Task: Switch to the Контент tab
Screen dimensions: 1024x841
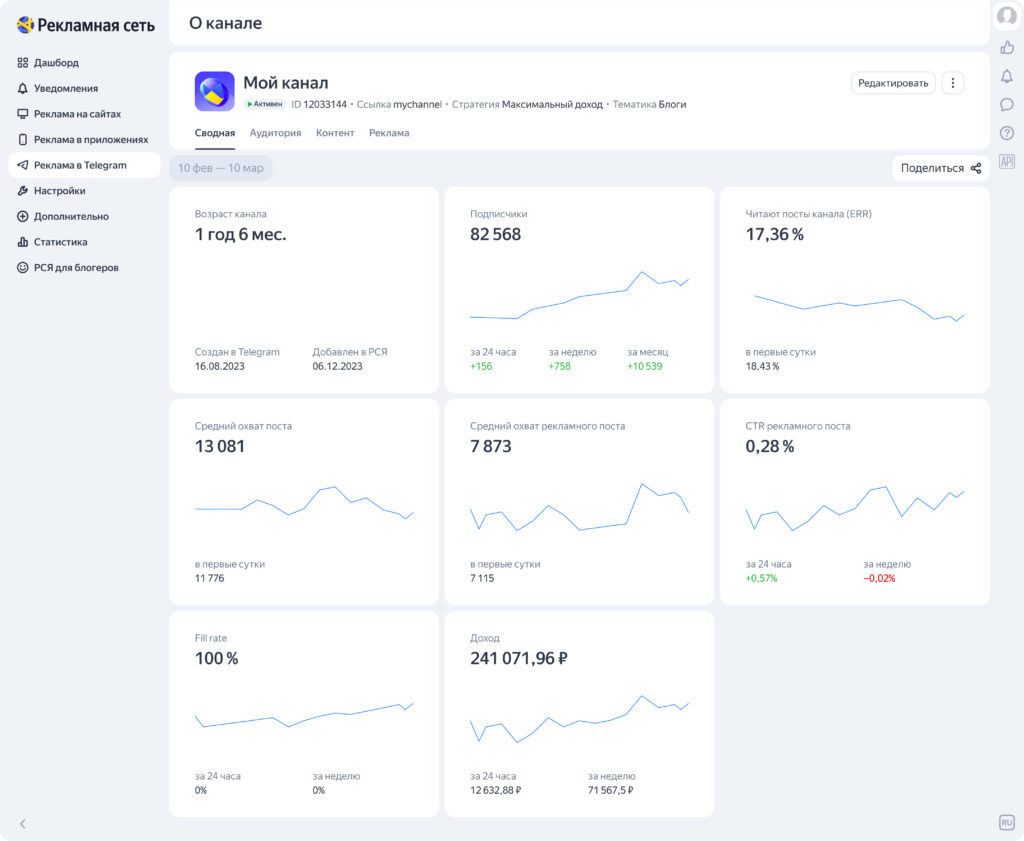Action: tap(335, 133)
